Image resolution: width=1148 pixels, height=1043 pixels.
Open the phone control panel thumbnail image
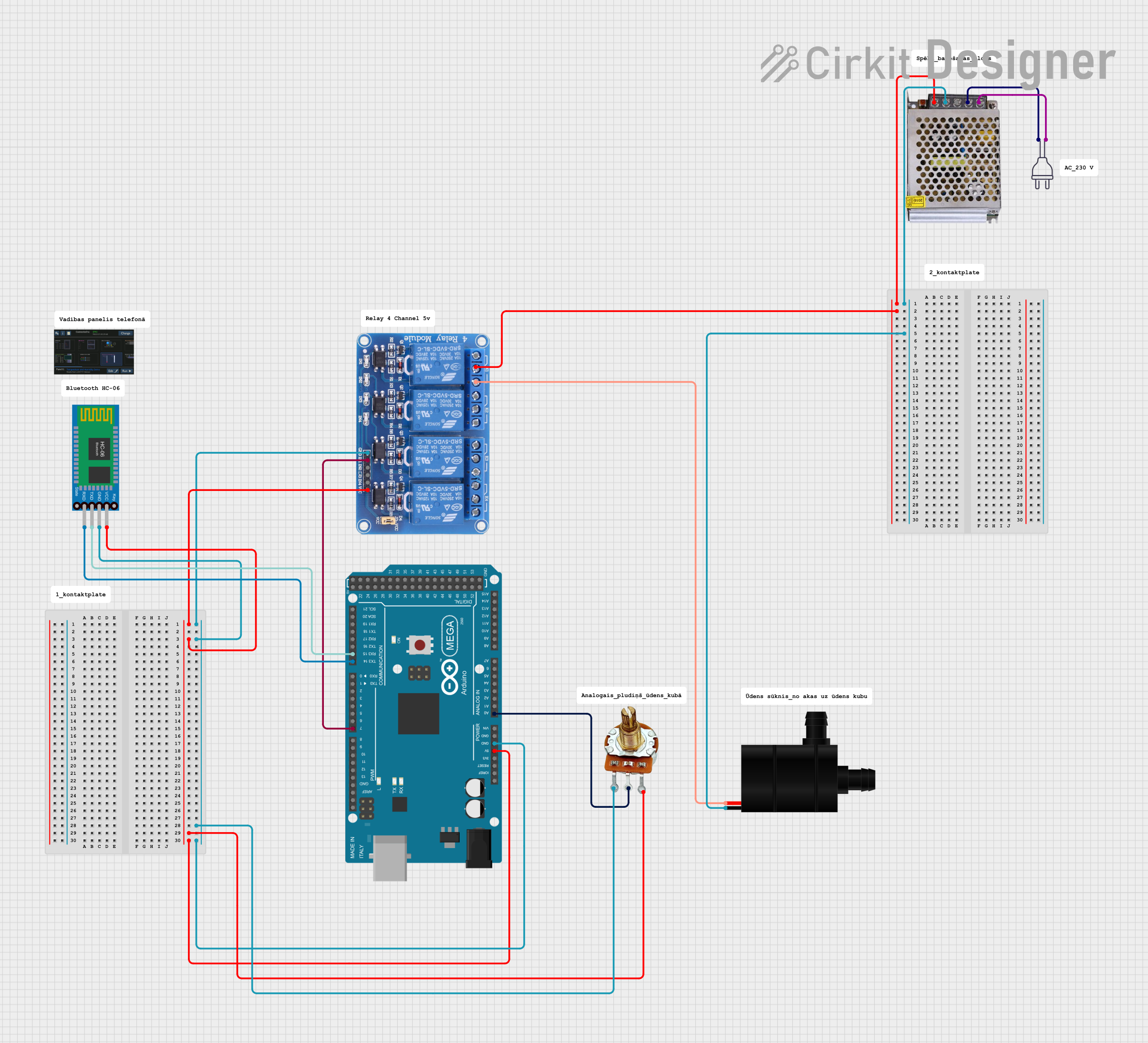coord(94,352)
